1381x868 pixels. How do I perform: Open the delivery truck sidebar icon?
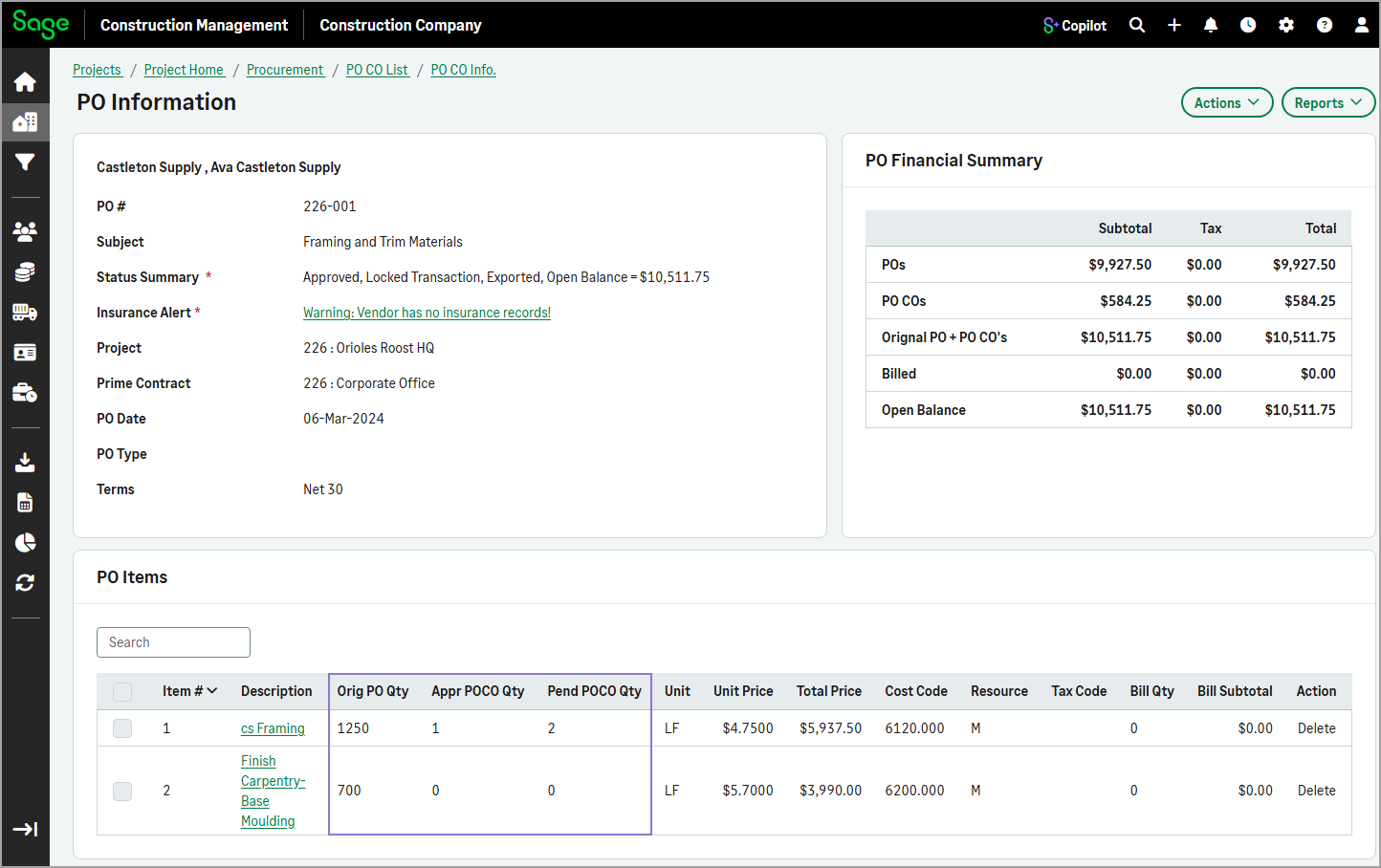(25, 313)
